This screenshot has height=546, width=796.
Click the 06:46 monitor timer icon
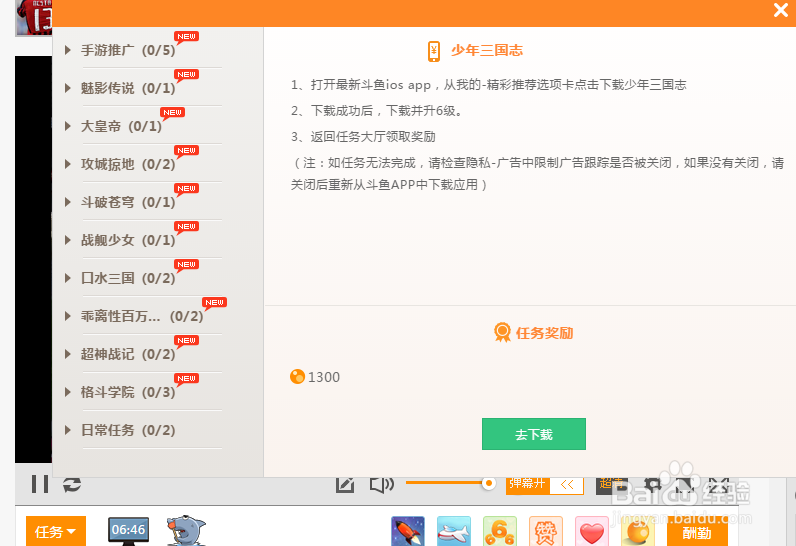(128, 531)
